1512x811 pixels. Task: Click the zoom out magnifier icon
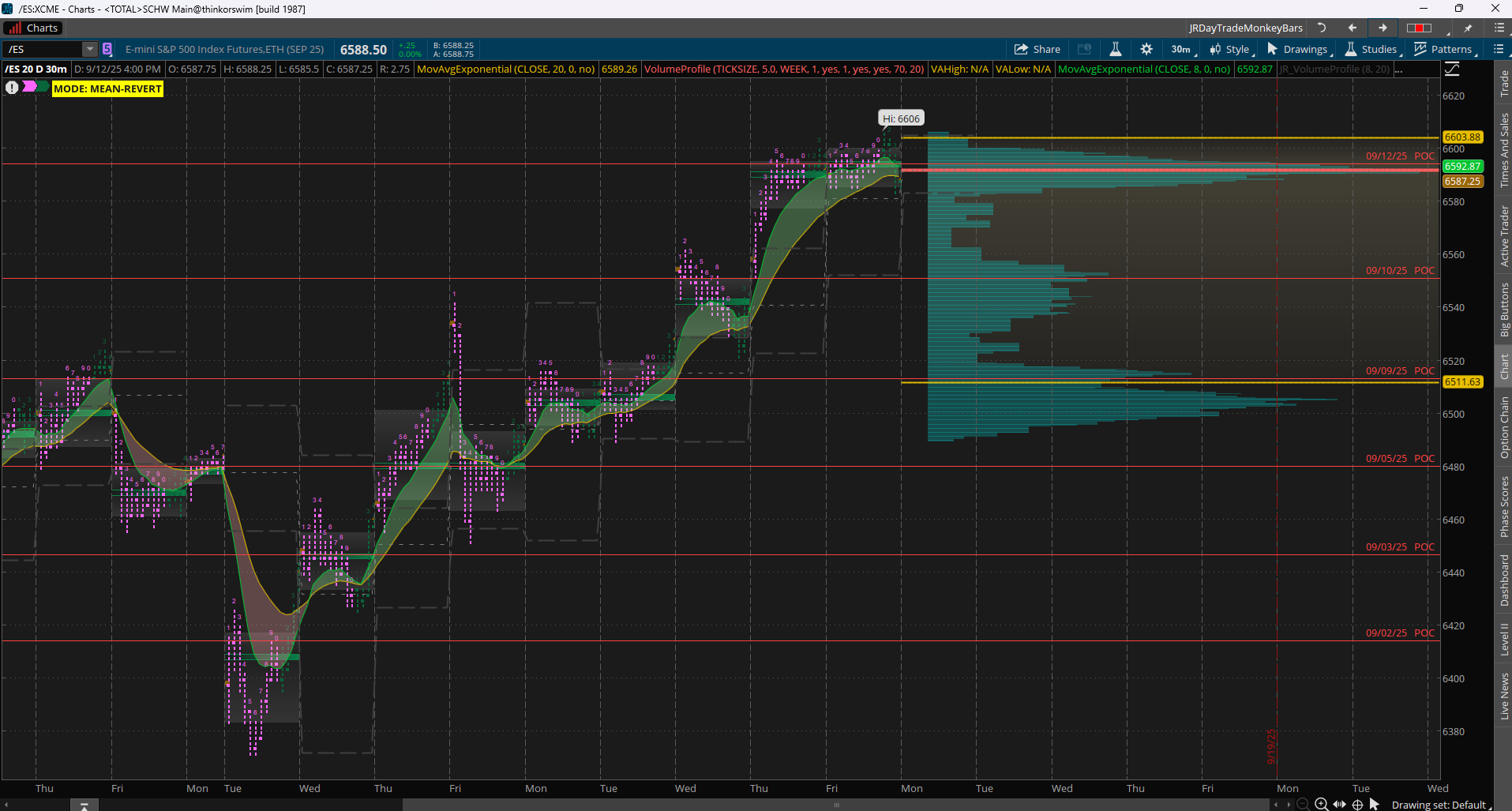[1303, 804]
